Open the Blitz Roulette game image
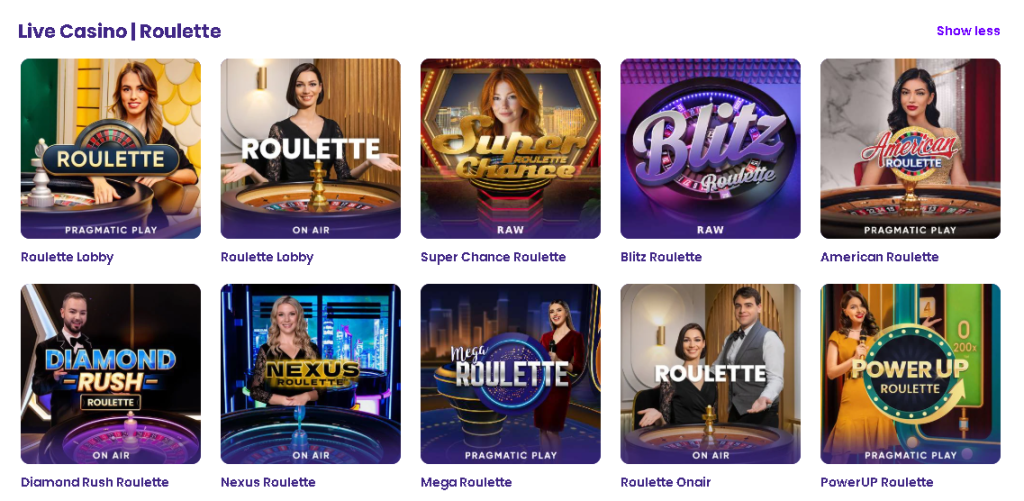The width and height of the screenshot is (1024, 501). [710, 148]
